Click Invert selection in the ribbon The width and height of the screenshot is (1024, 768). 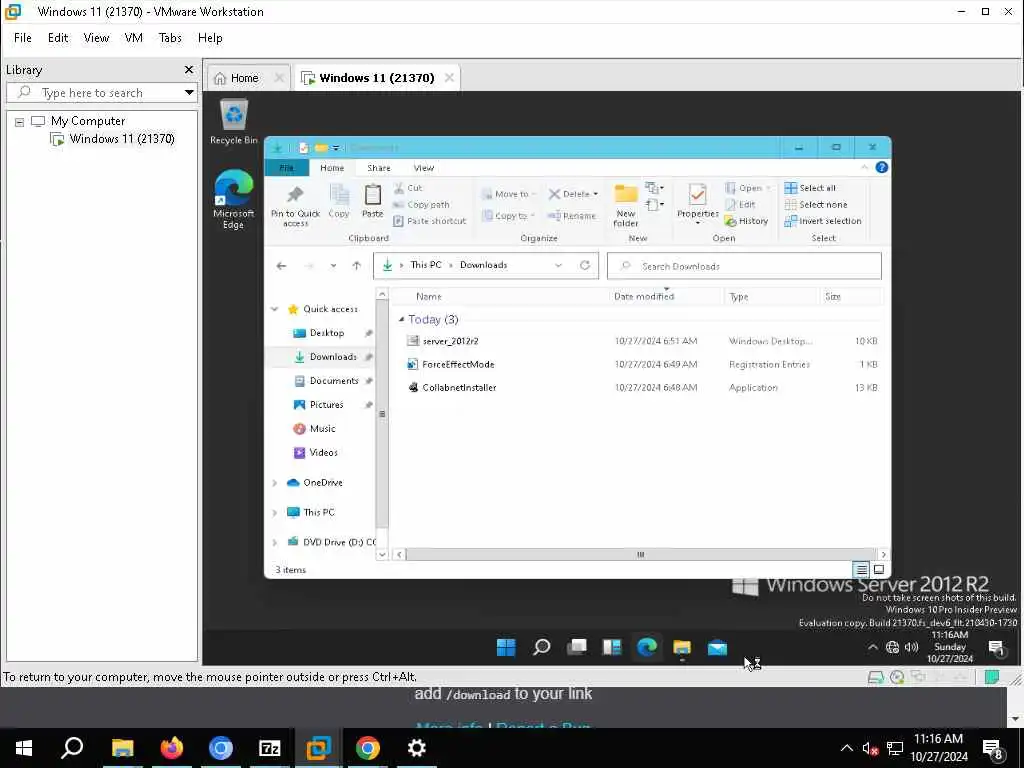823,221
